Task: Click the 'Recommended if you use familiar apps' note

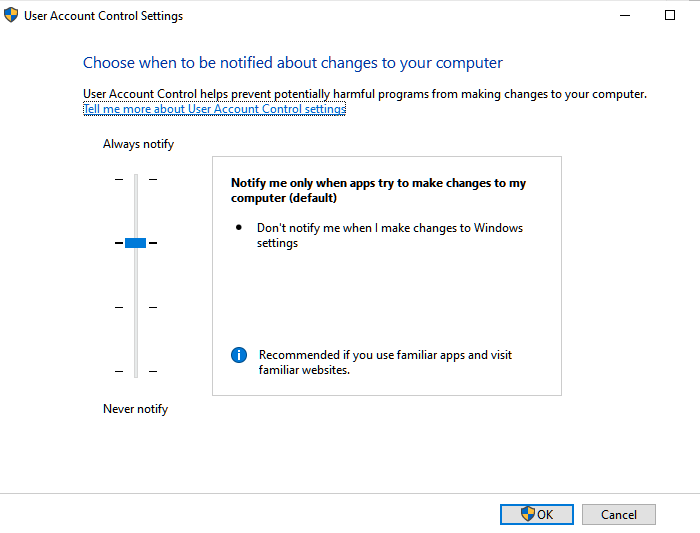Action: point(385,362)
